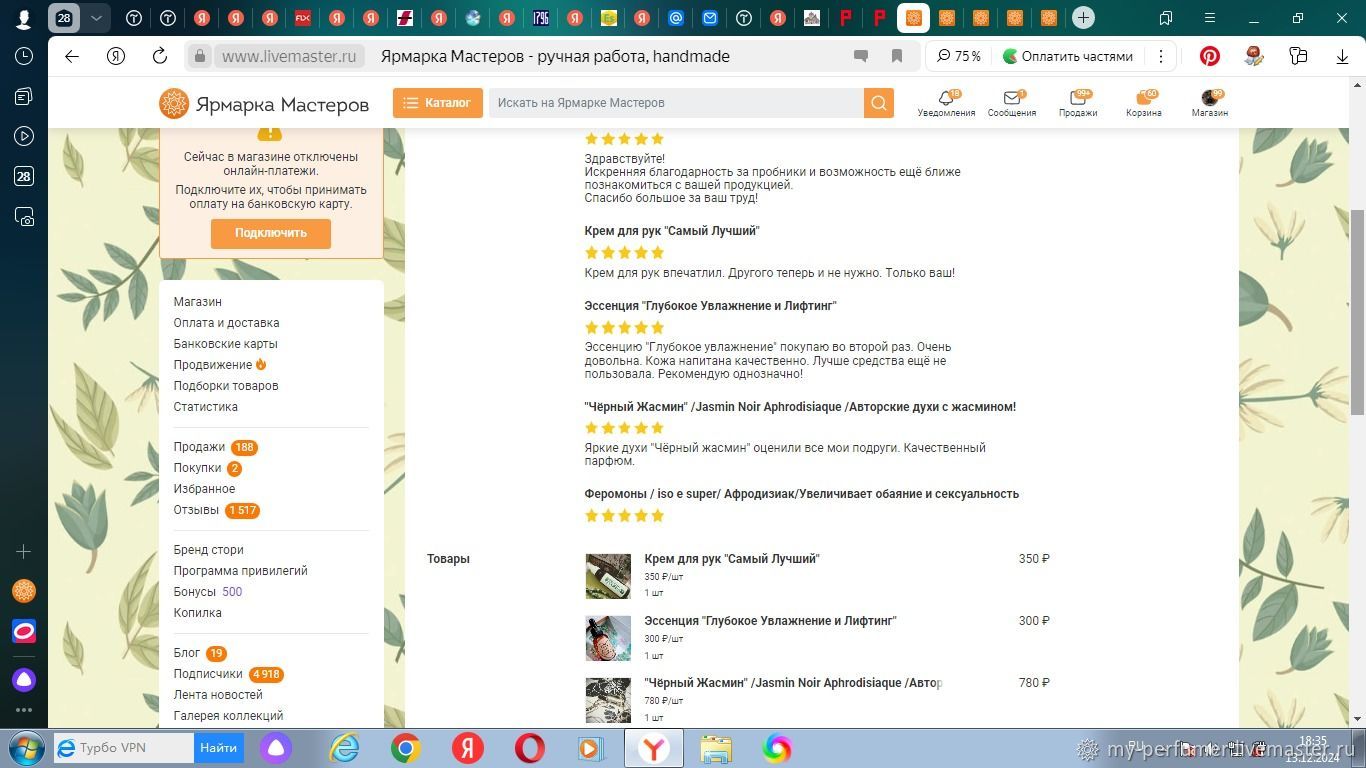1366x768 pixels.
Task: Open the Лента новостей link
Action: [x=218, y=695]
